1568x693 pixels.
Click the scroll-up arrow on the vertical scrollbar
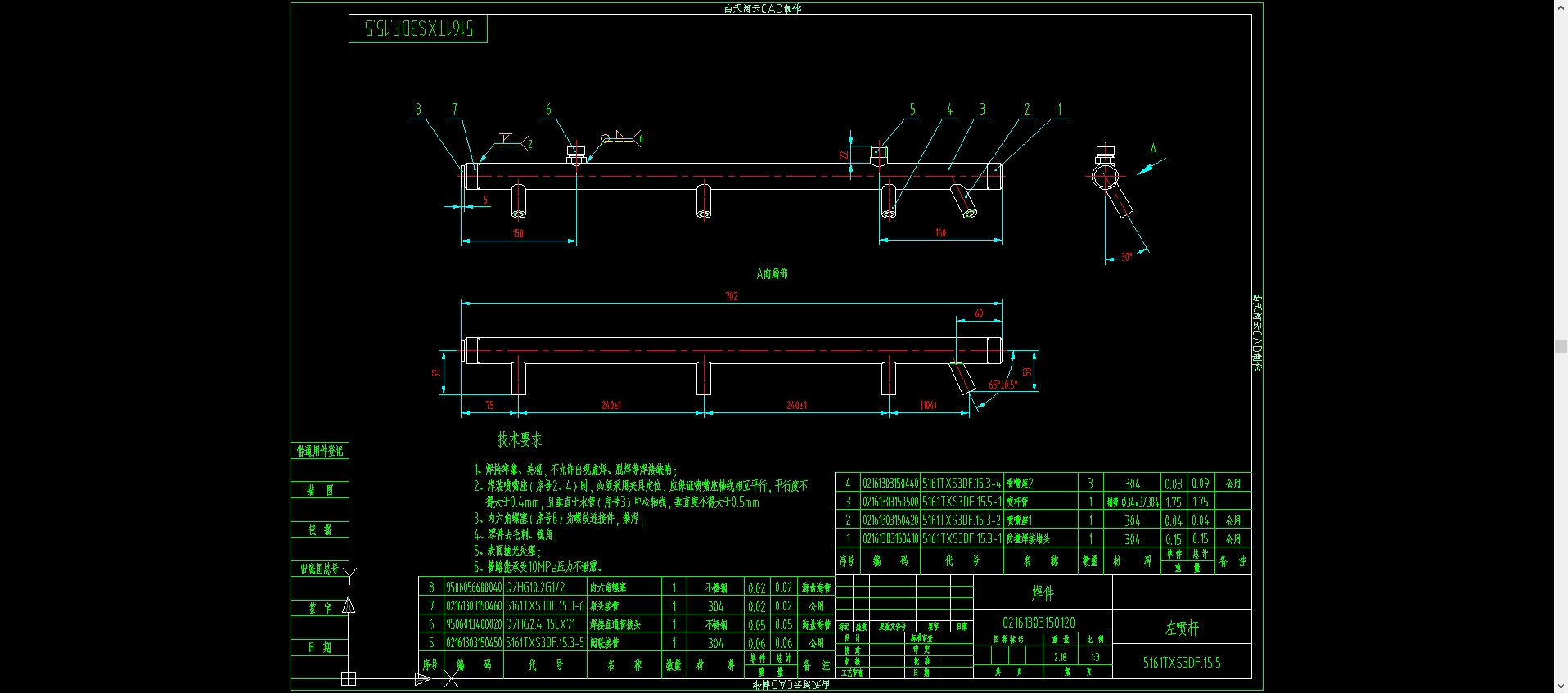(x=1561, y=7)
